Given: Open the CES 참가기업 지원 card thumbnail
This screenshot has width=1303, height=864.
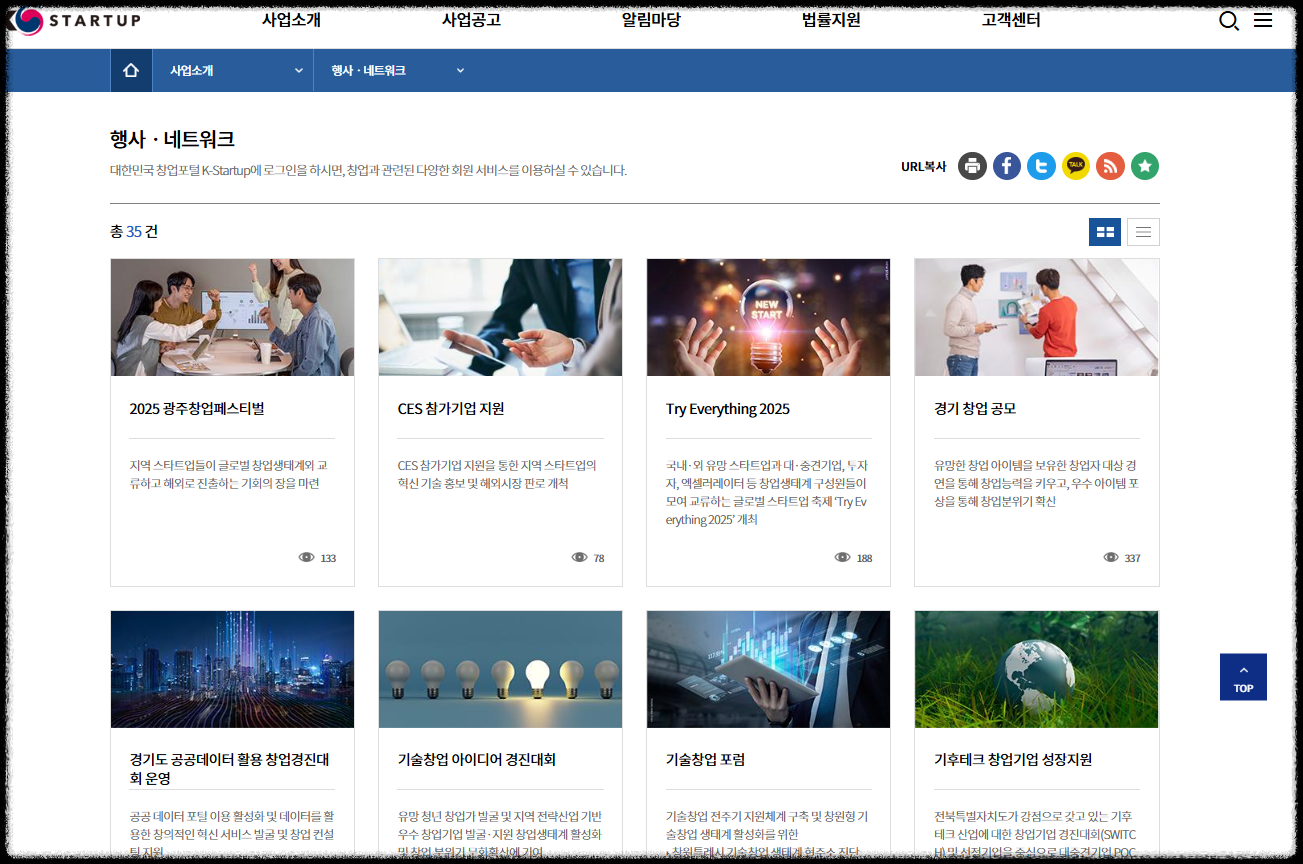Looking at the screenshot, I should pos(500,316).
